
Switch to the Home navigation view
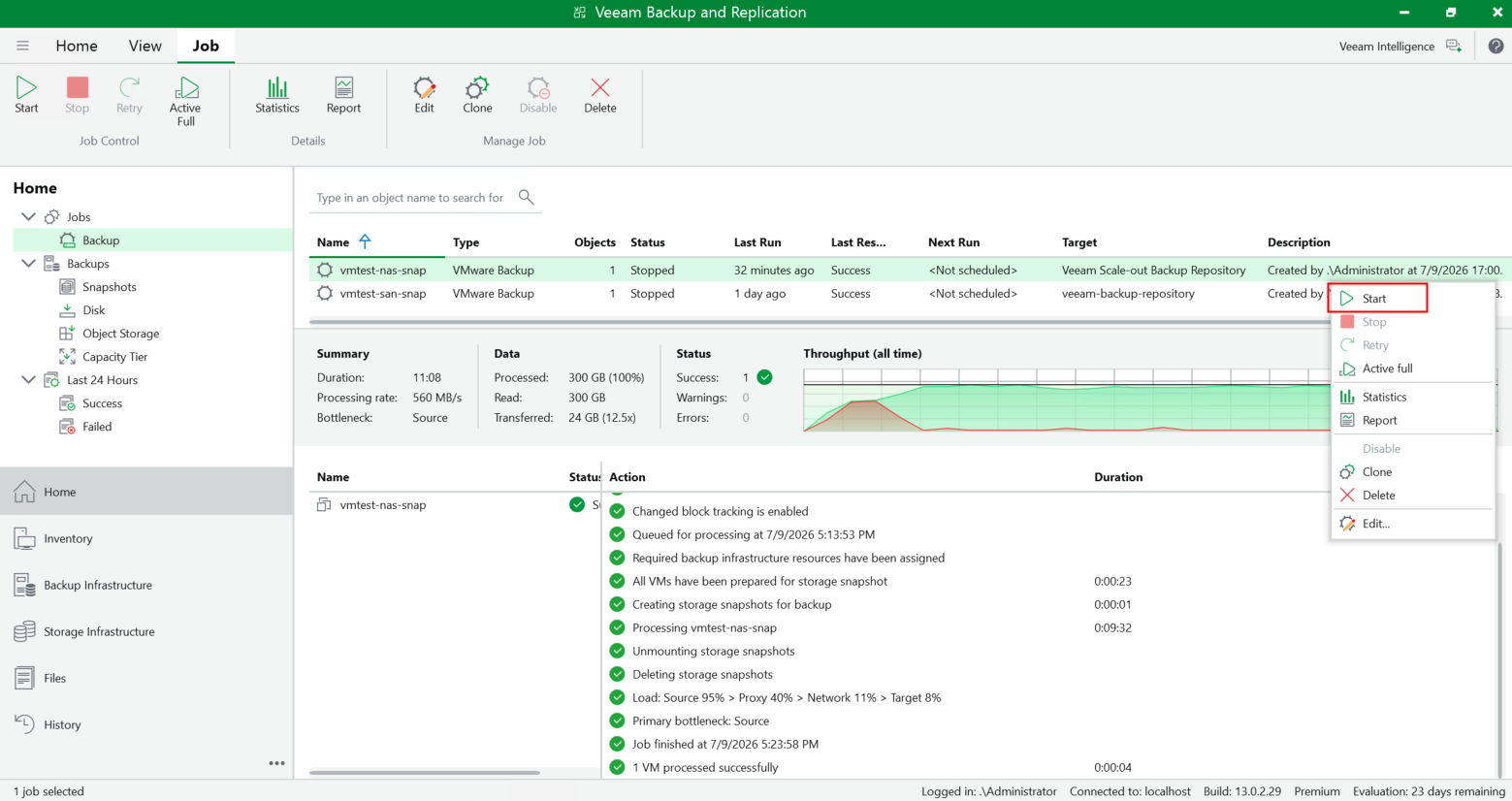tap(146, 492)
